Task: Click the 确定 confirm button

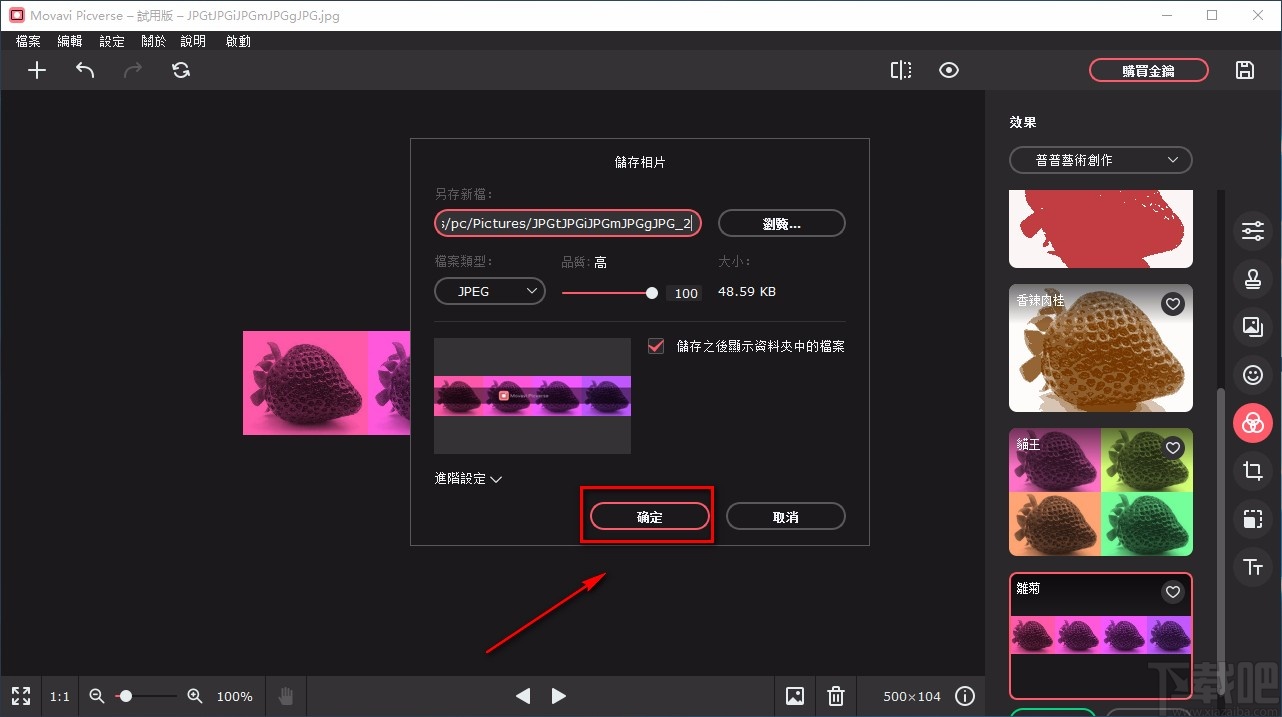Action: click(647, 516)
